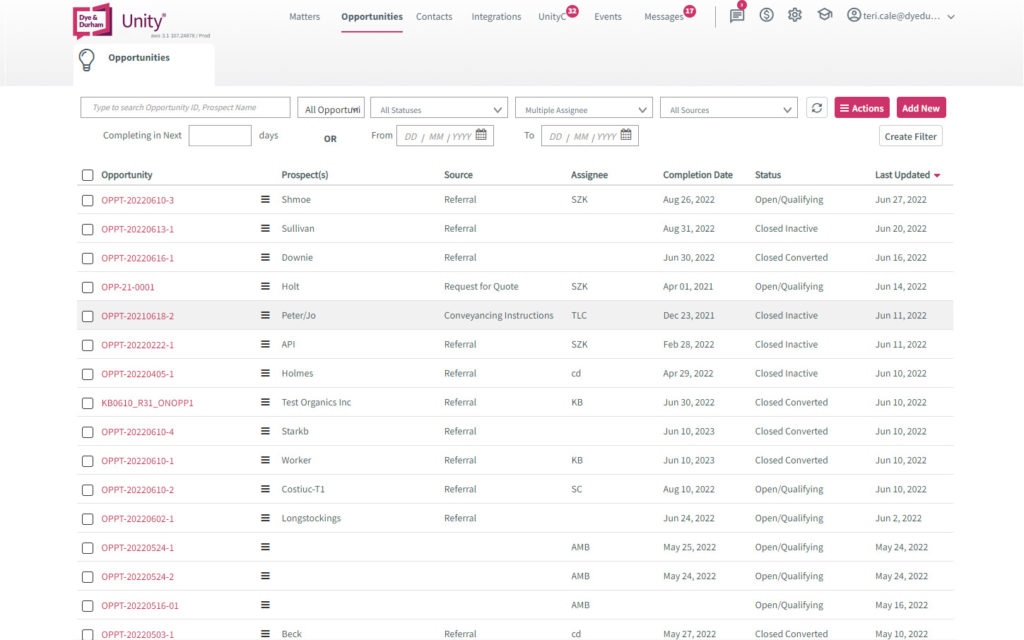The width and height of the screenshot is (1024, 640).
Task: Open the All Statuses dropdown
Action: [438, 107]
